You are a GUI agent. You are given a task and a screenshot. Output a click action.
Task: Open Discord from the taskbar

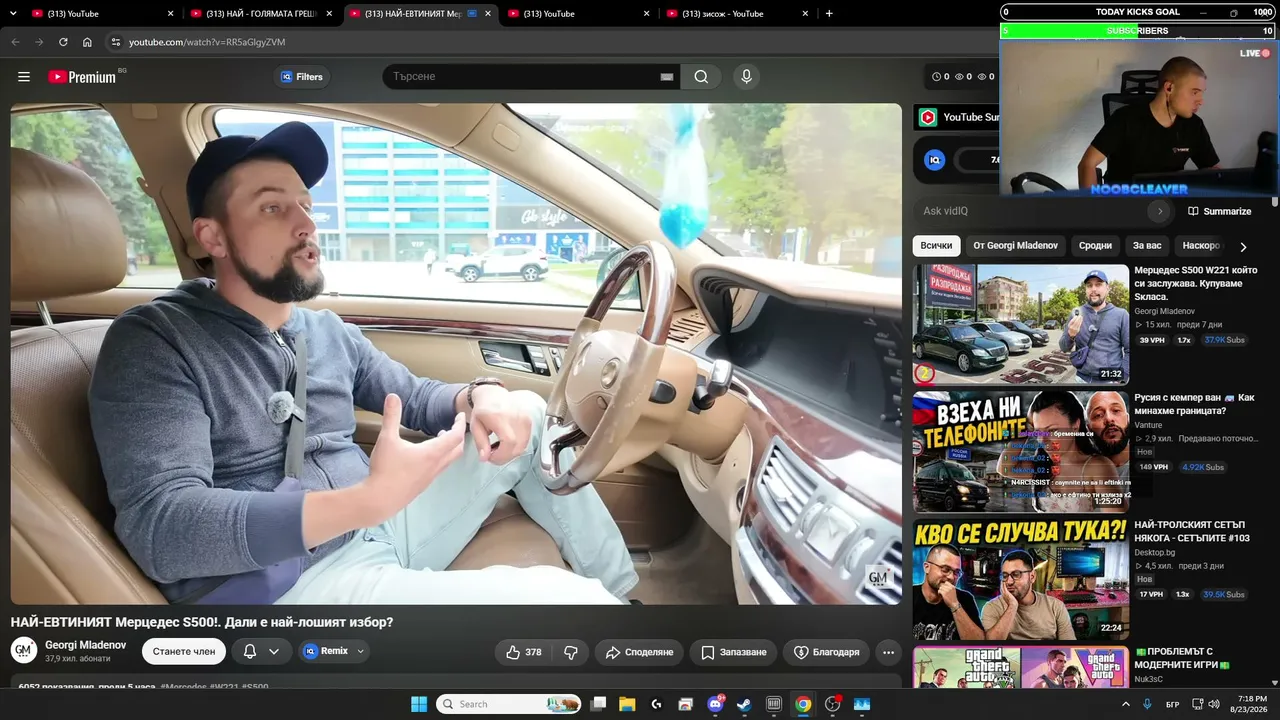[x=715, y=704]
